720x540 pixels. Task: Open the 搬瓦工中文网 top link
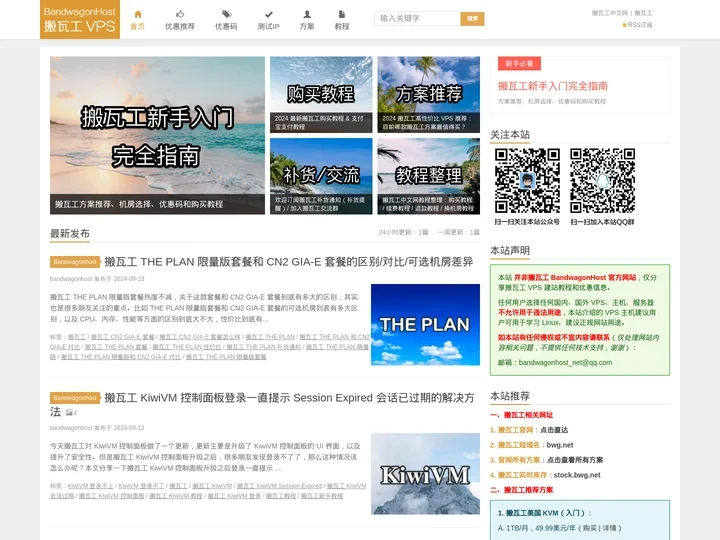point(610,13)
